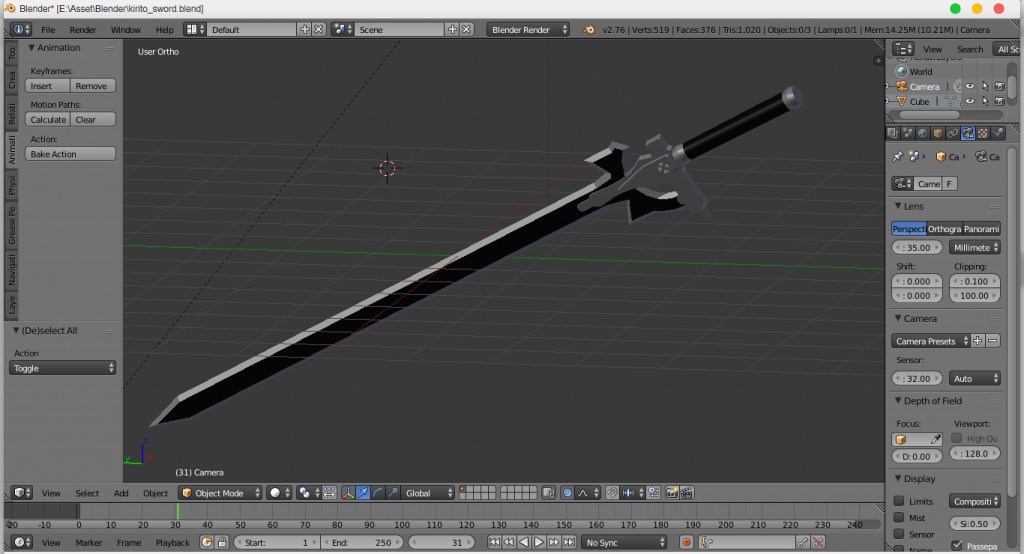Open the Render Layers properties tab
This screenshot has height=554, width=1024.
893,133
